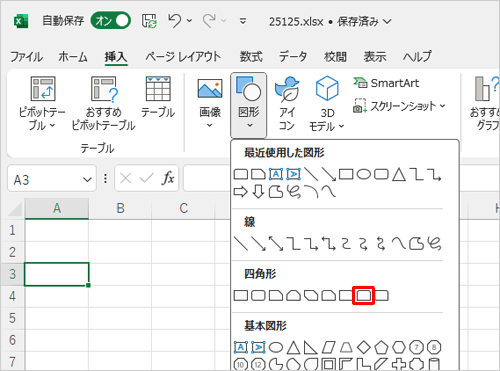Click the formula bar Enter checkmark icon
Viewport: 500px width, 371px height.
coord(147,179)
